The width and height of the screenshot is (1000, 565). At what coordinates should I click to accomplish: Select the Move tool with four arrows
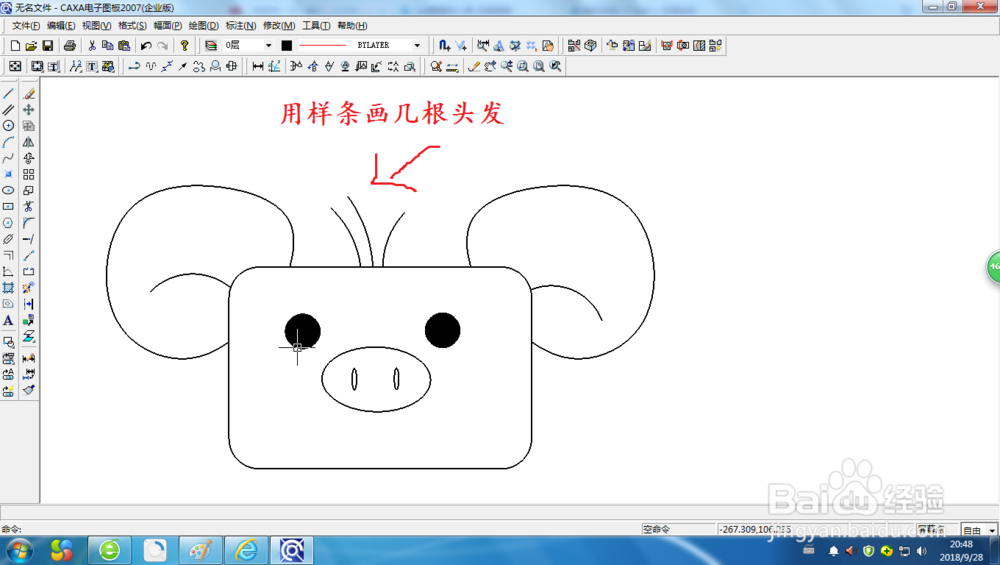29,110
